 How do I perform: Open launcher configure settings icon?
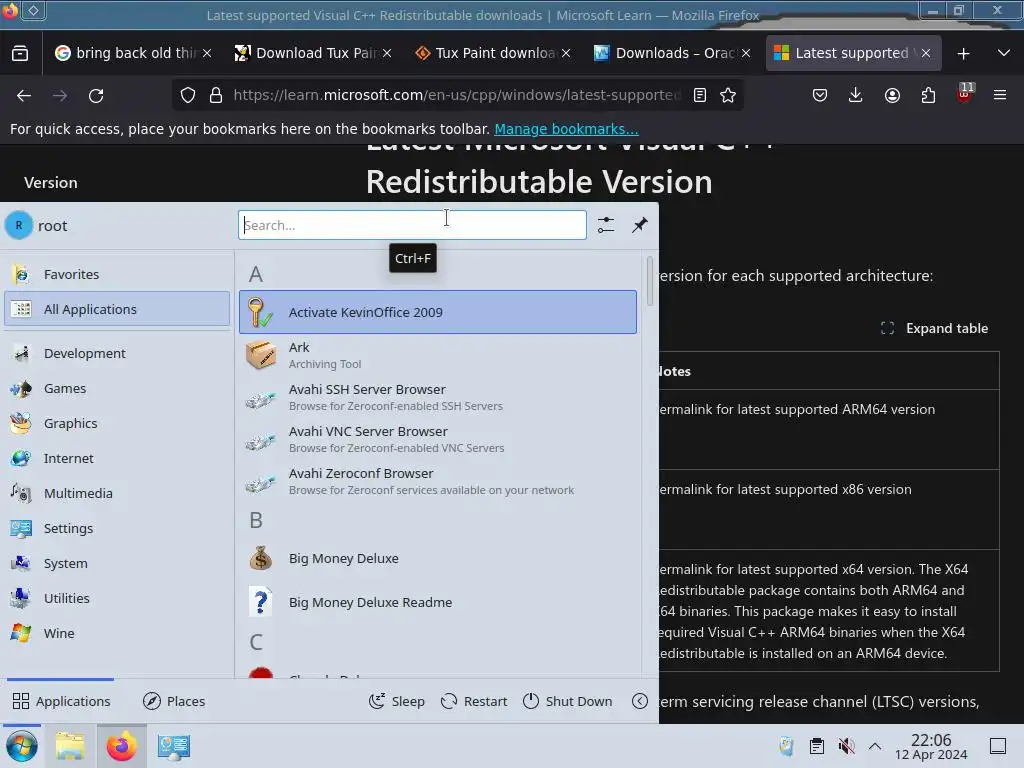coord(606,225)
